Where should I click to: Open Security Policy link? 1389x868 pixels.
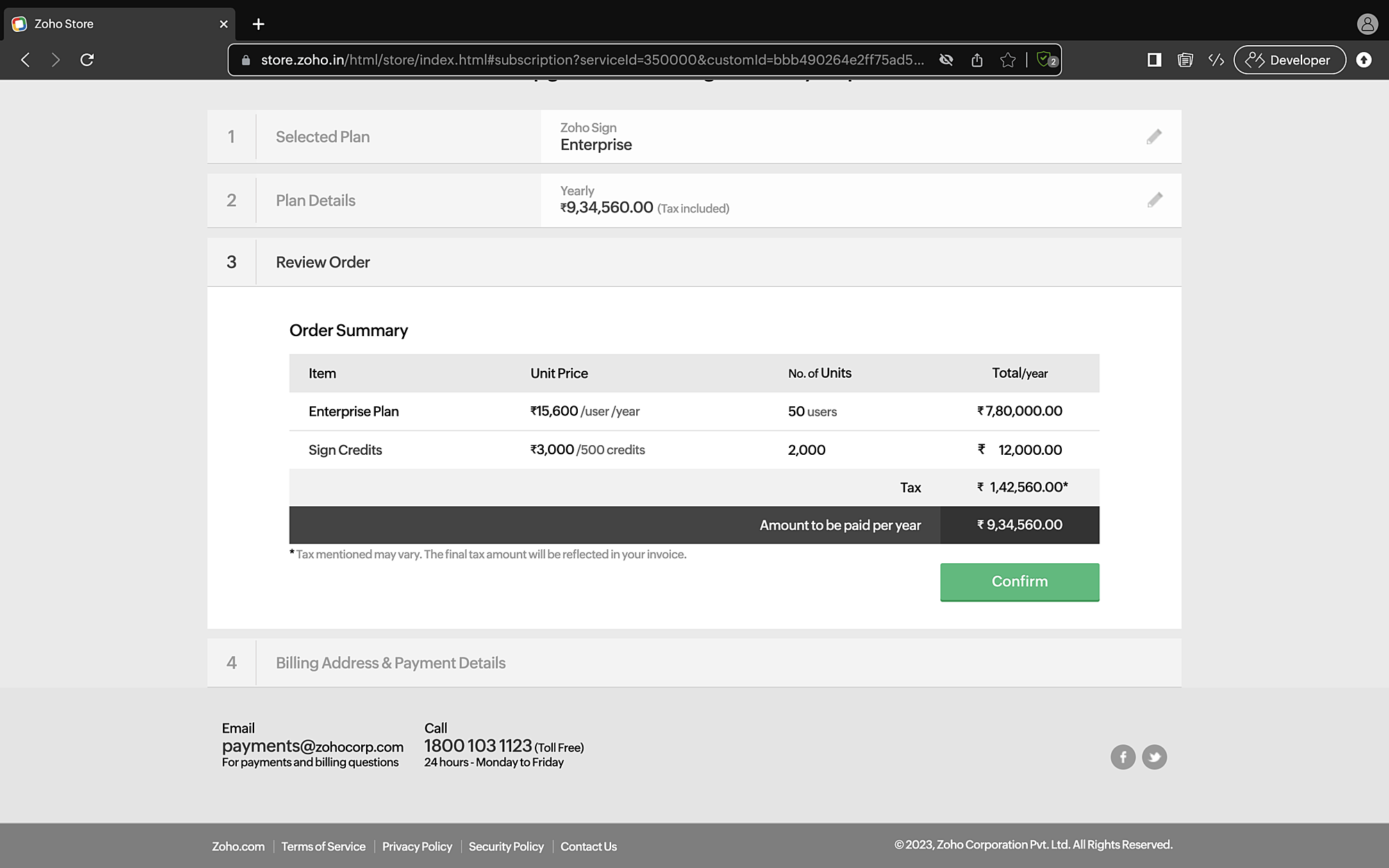506,846
